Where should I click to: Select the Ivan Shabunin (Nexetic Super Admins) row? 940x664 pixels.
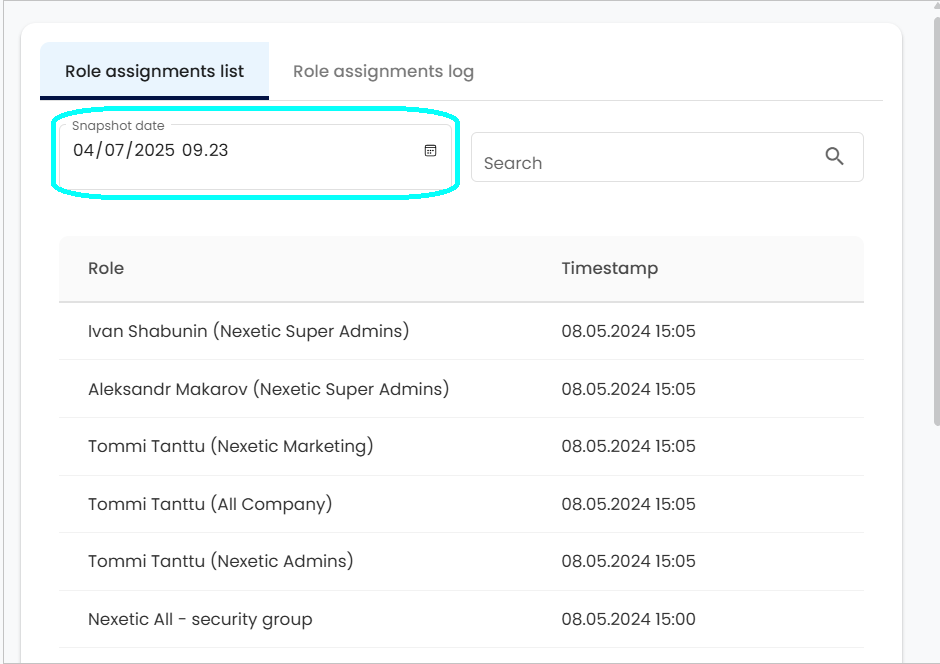coord(462,331)
